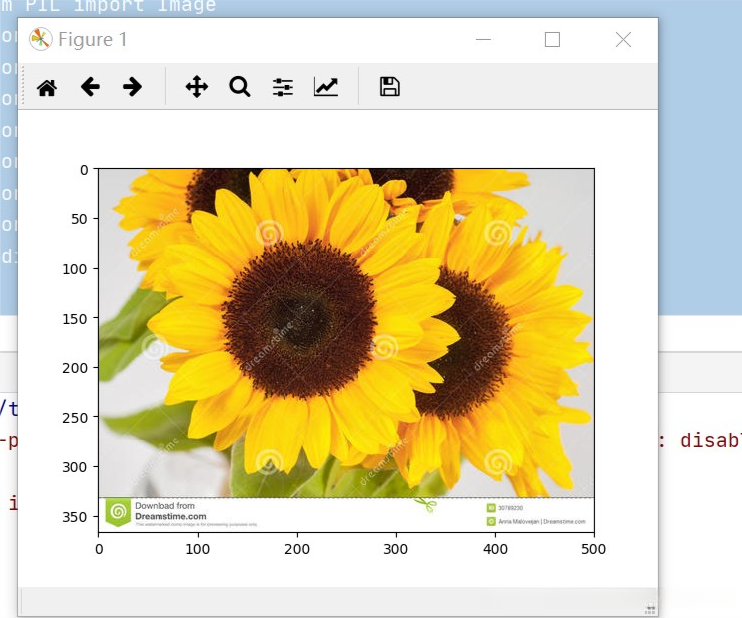Go forward to next view
Viewport: 742px width, 618px height.
132,87
